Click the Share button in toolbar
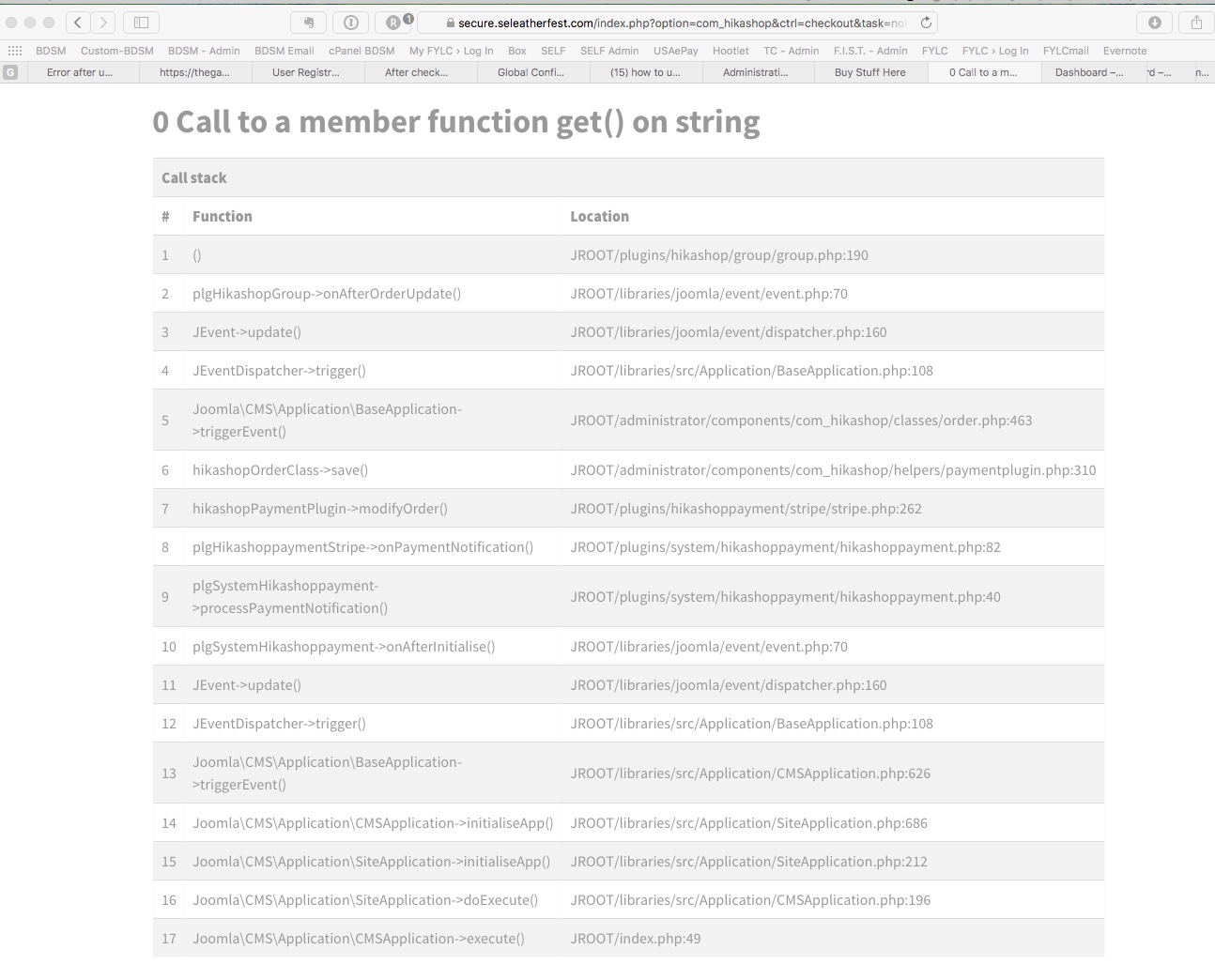The image size is (1215, 980). point(1196,23)
